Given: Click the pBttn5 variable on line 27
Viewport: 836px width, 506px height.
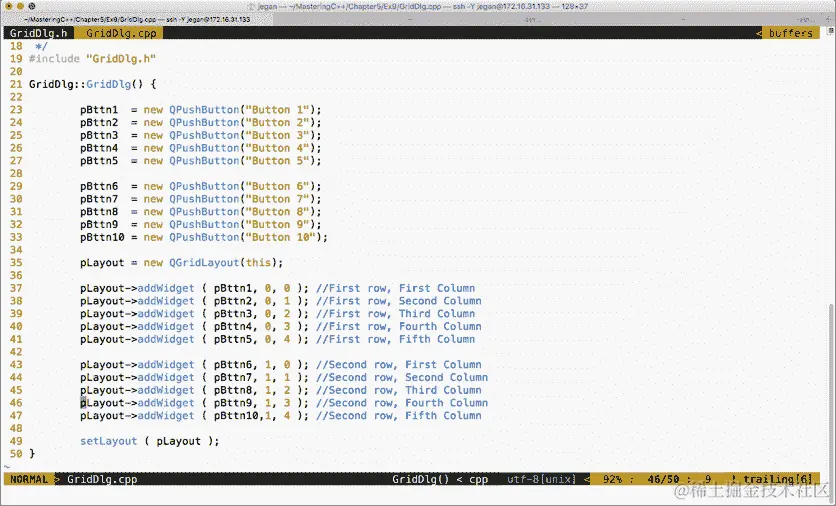Looking at the screenshot, I should point(99,161).
